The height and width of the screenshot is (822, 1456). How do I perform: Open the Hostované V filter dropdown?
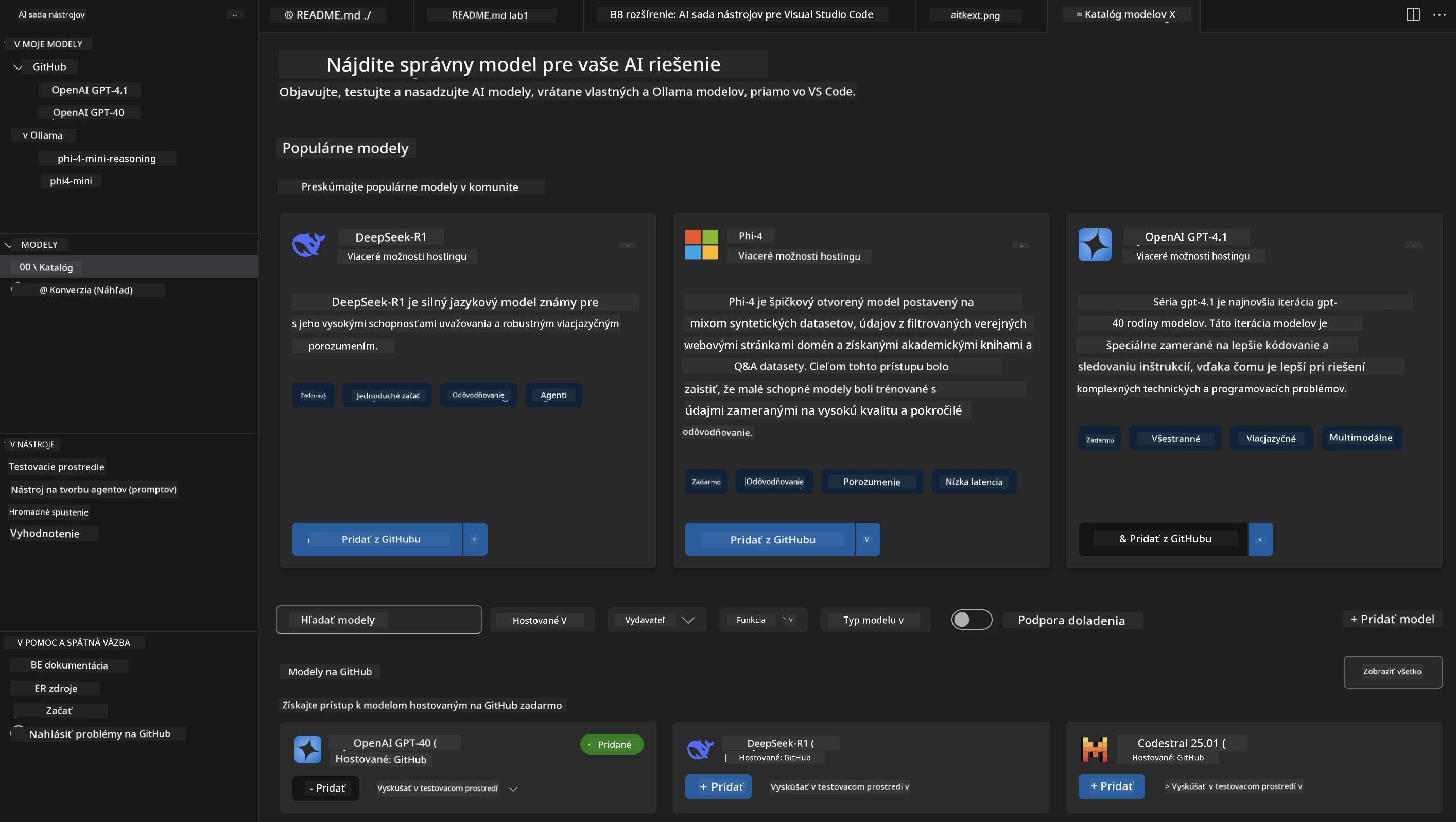point(542,620)
